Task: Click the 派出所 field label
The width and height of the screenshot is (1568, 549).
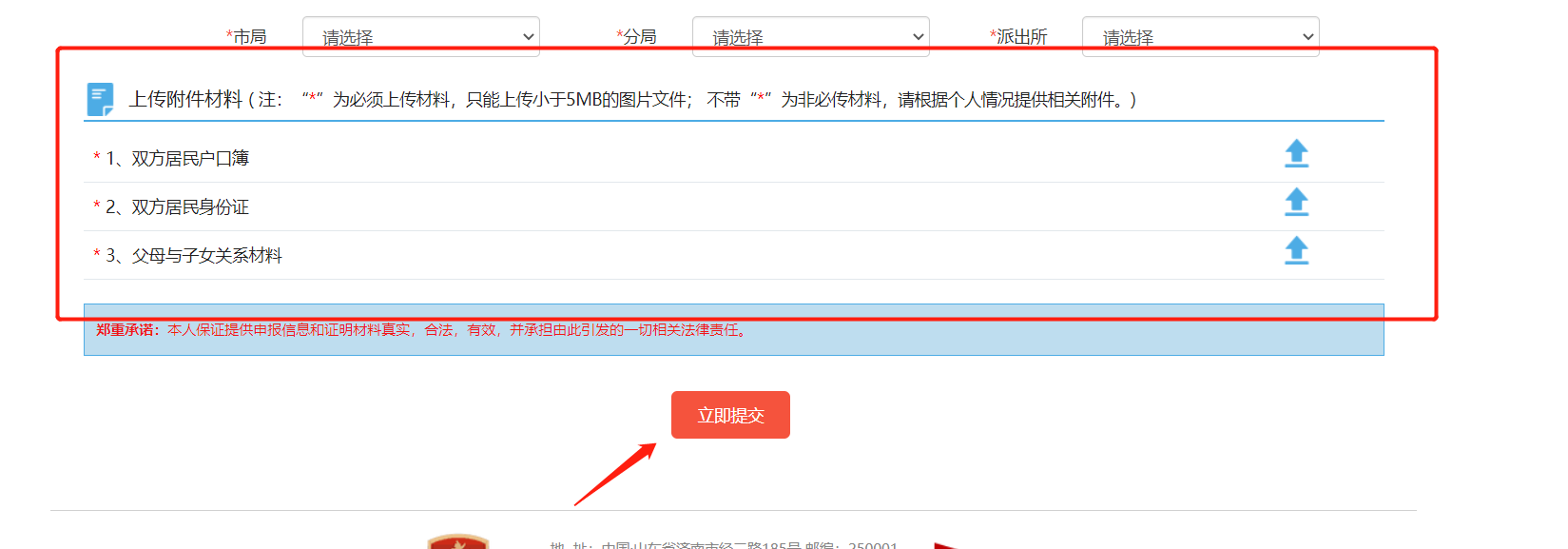Action: pos(1018,36)
